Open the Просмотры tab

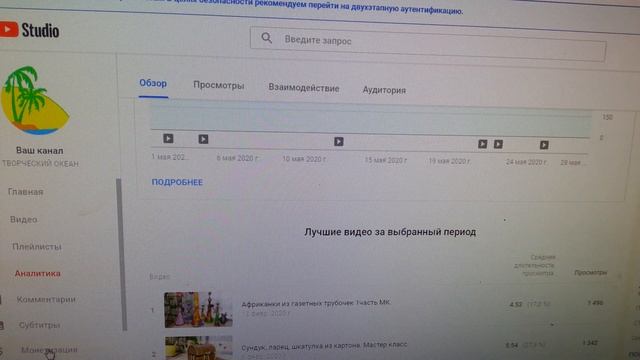coord(219,85)
